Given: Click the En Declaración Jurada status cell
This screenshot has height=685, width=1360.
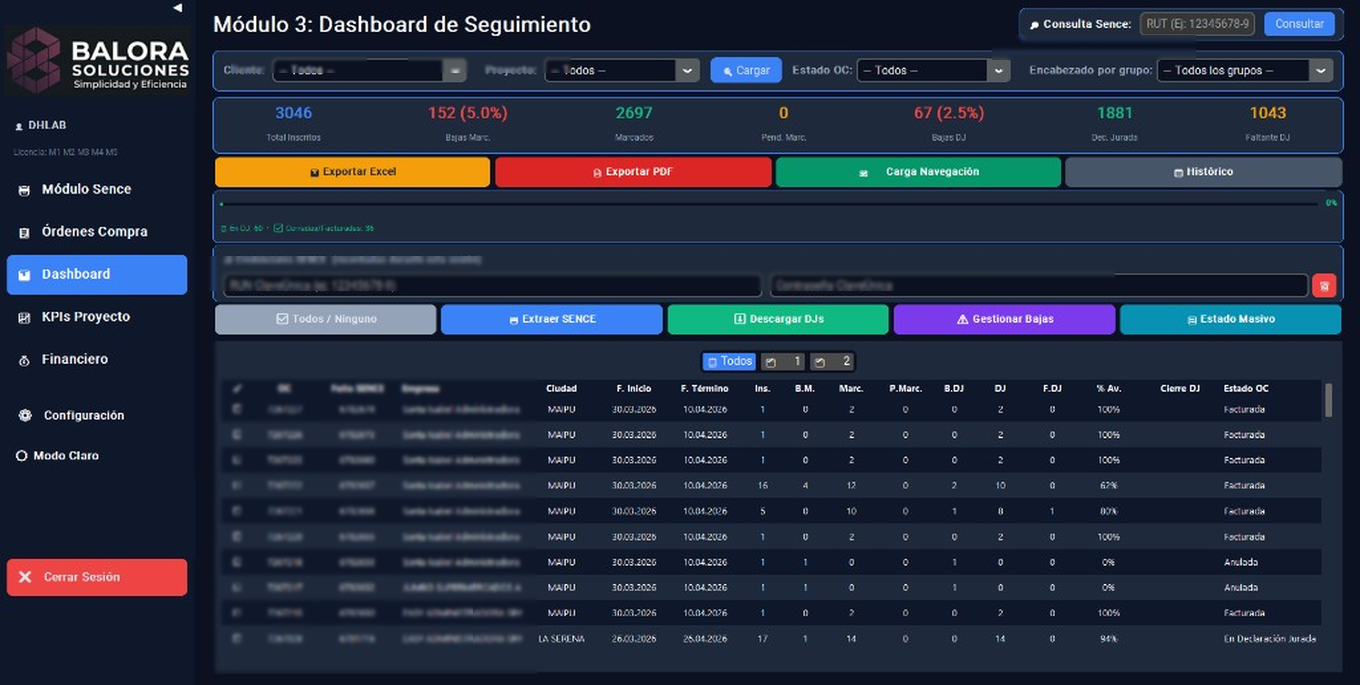Looking at the screenshot, I should [x=1270, y=638].
